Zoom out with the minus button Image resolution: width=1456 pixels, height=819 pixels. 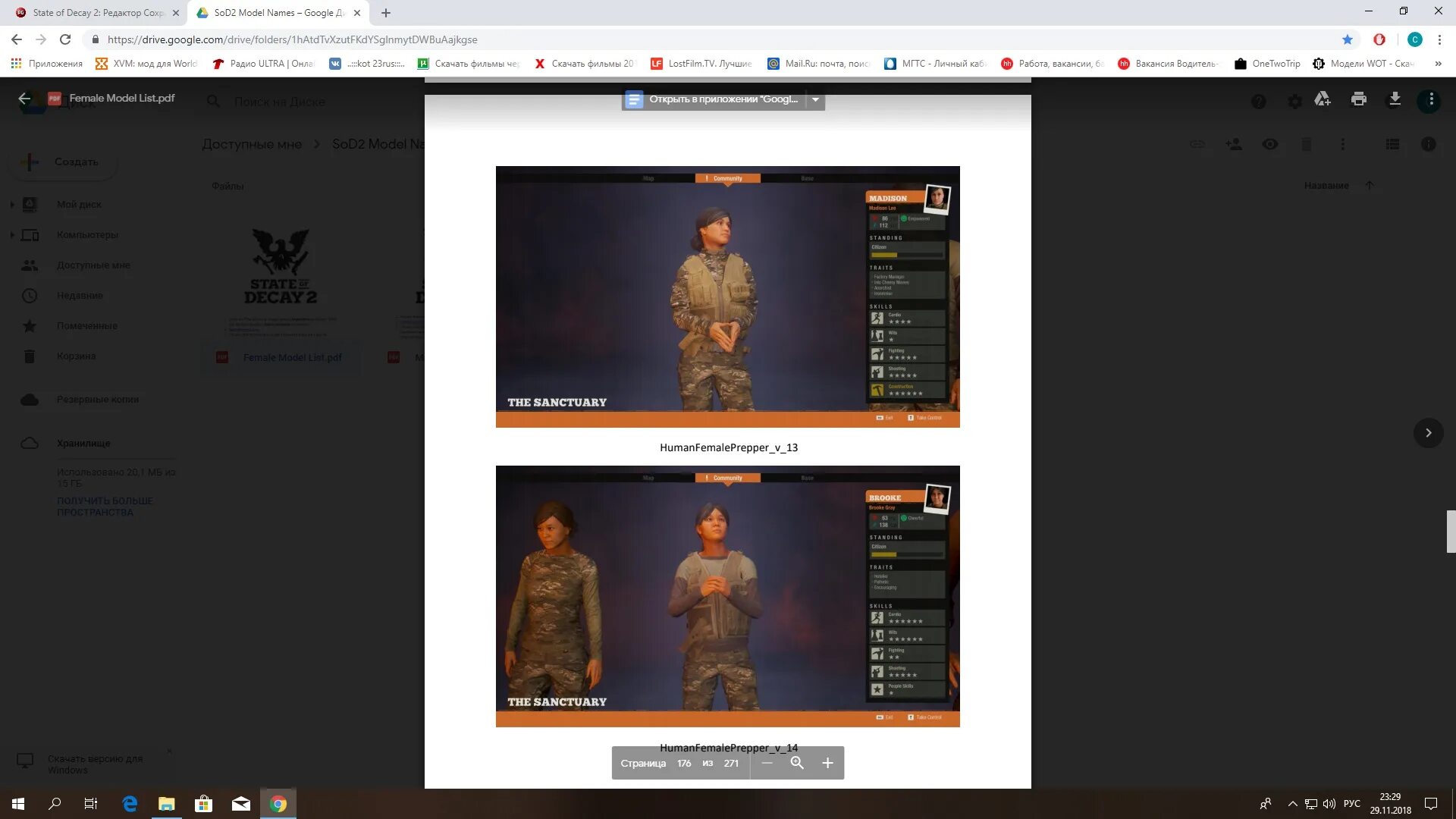[767, 763]
